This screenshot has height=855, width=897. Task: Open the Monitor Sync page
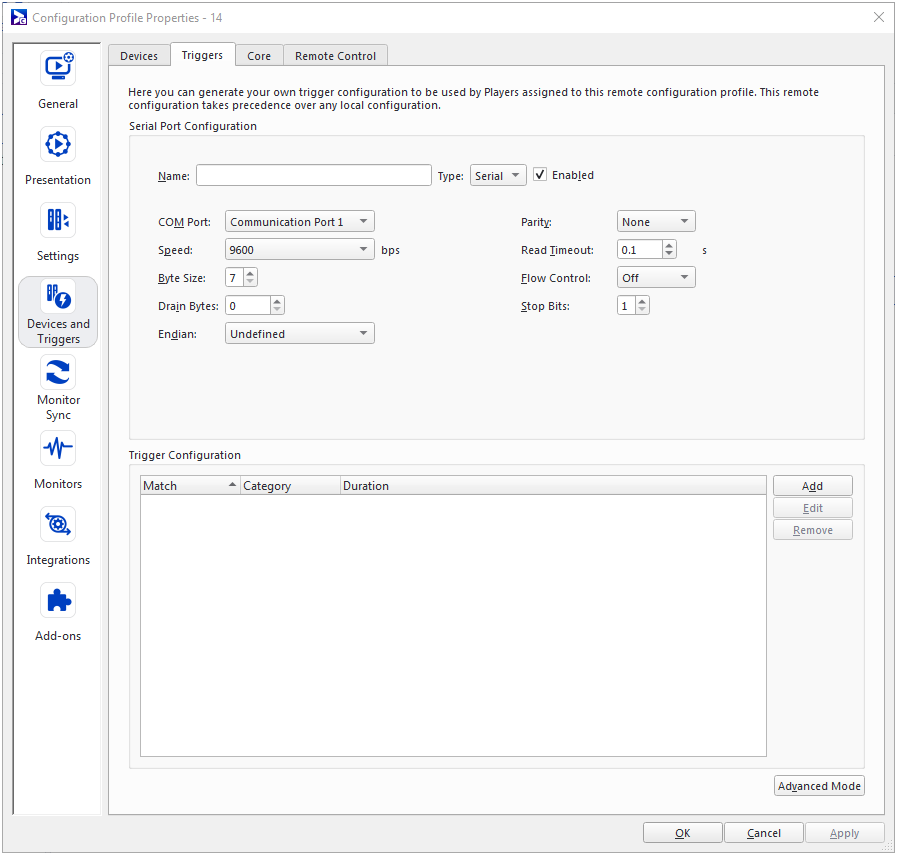click(x=57, y=380)
